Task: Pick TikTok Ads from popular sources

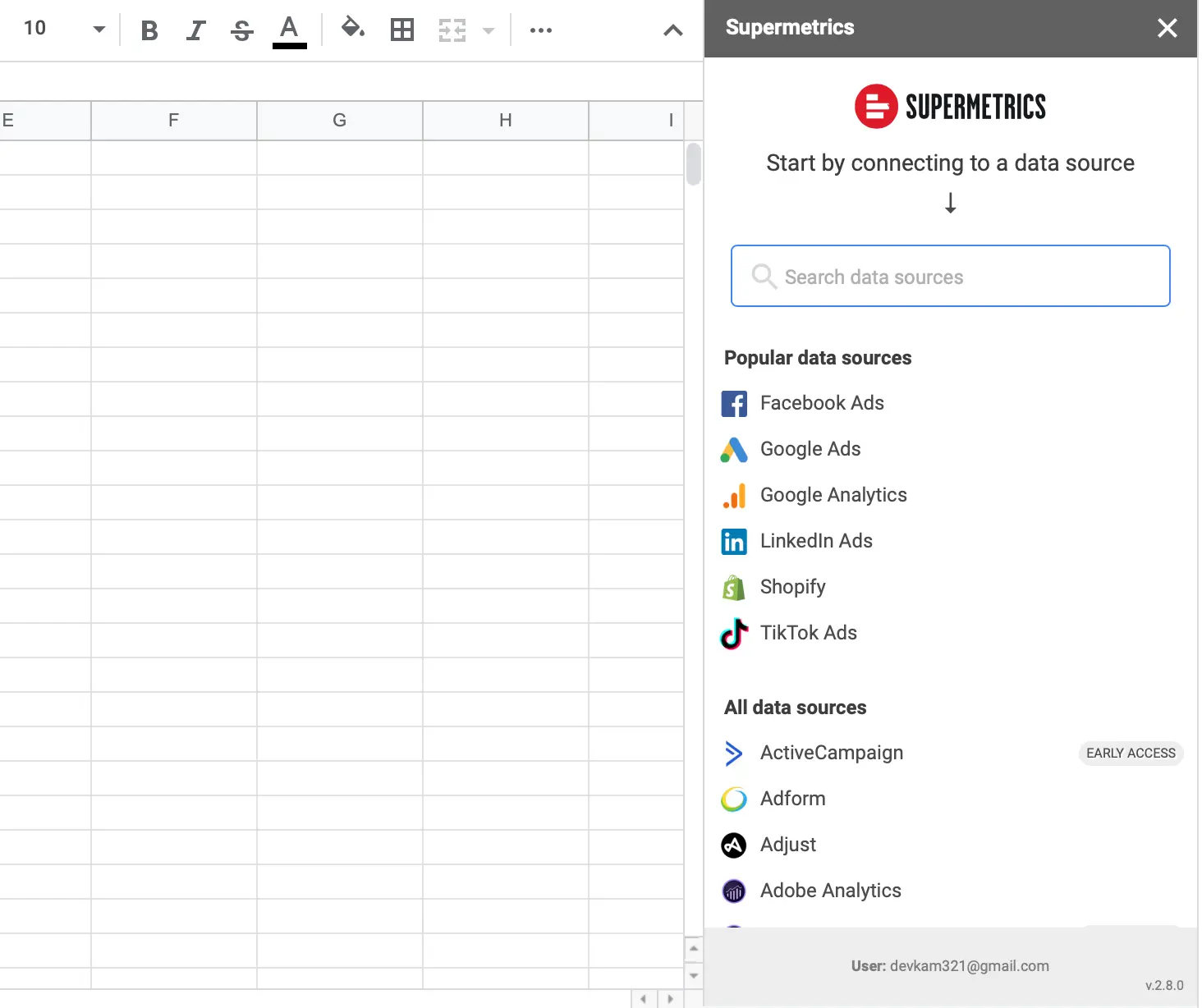Action: (809, 633)
